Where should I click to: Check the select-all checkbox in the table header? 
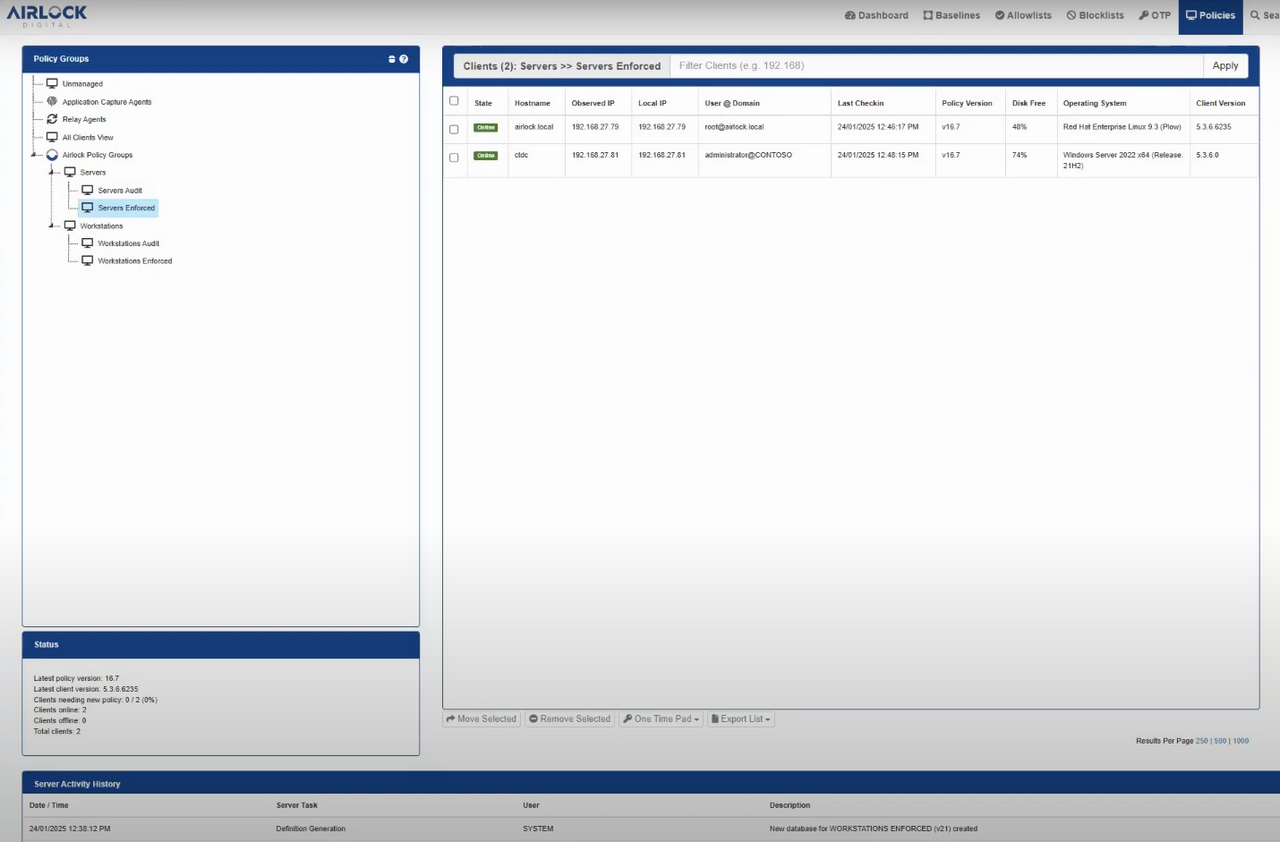click(x=453, y=100)
